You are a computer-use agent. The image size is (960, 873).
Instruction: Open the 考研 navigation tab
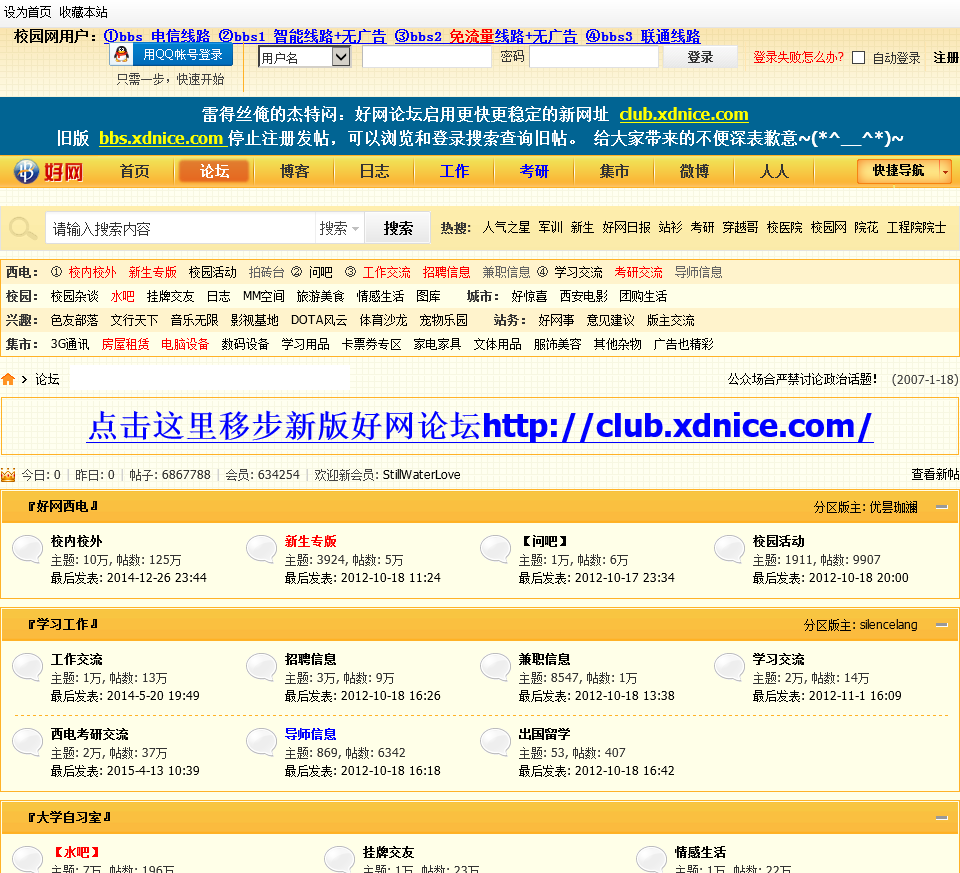(534, 171)
